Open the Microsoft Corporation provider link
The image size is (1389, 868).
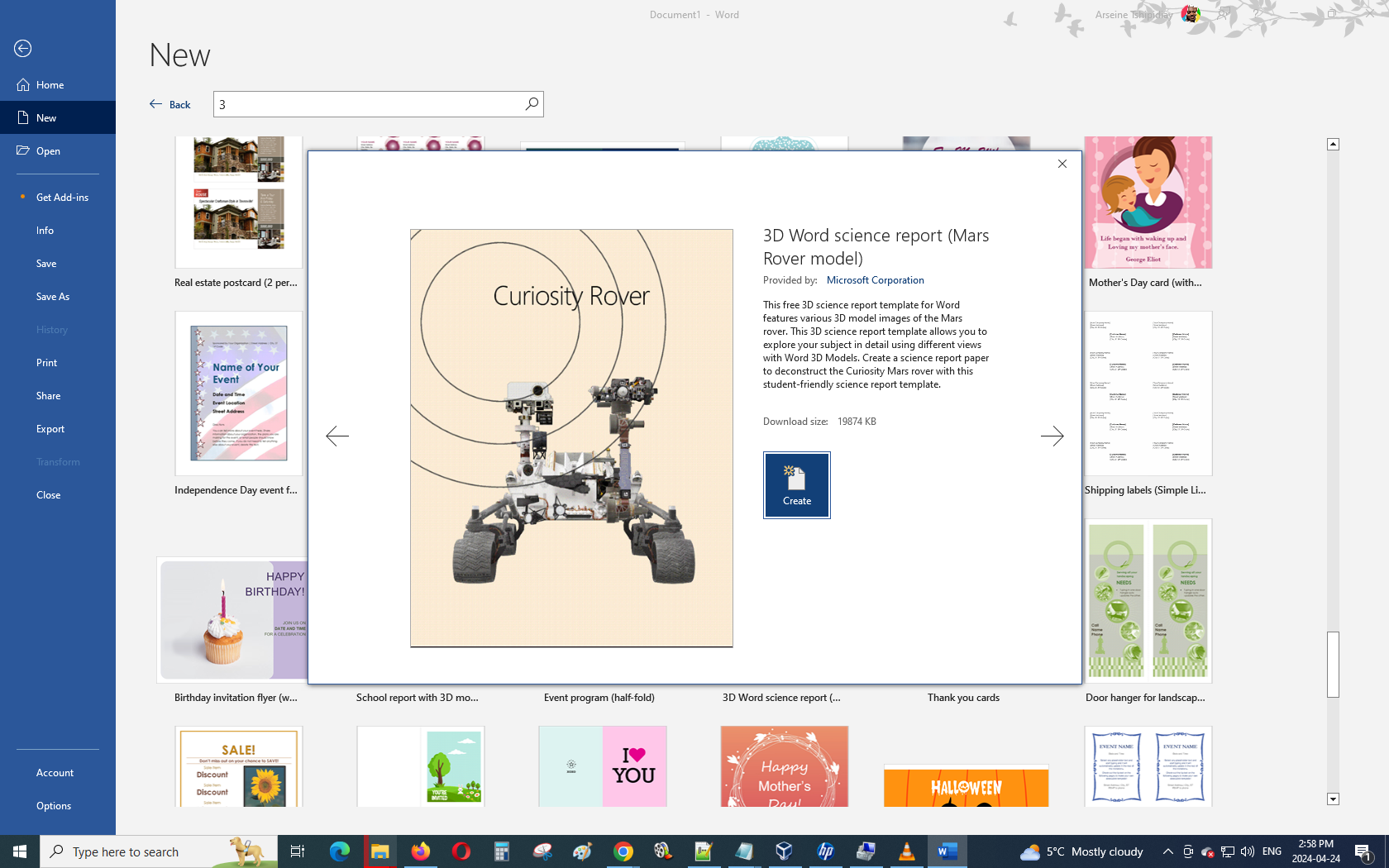pyautogui.click(x=875, y=280)
